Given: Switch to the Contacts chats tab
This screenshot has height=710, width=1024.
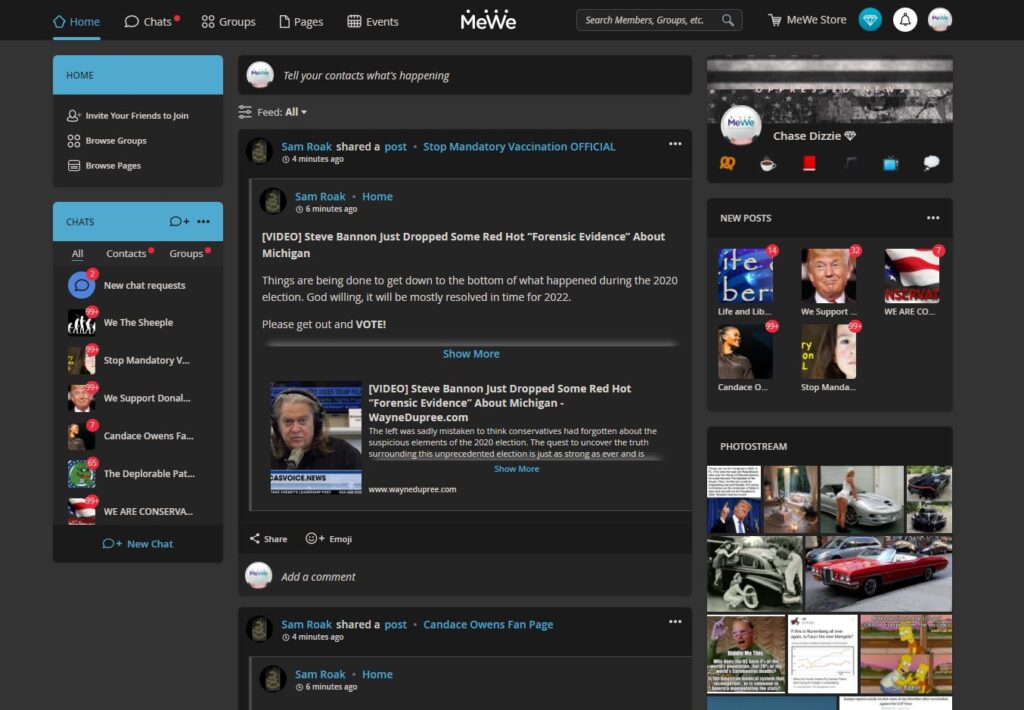Looking at the screenshot, I should point(126,253).
